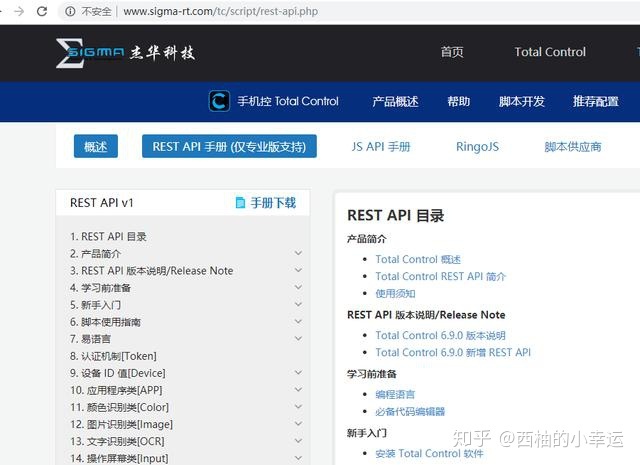Expand the Release Note section chevron
The width and height of the screenshot is (640, 465).
click(x=298, y=270)
